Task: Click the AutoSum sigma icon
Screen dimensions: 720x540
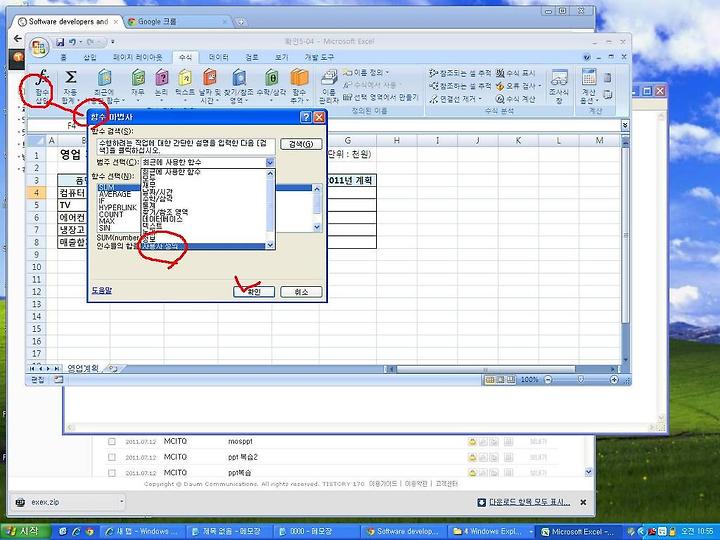Action: coord(70,77)
